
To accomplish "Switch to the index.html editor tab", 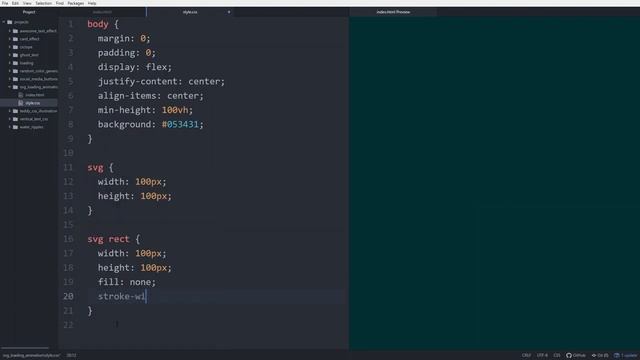I will coord(102,12).
